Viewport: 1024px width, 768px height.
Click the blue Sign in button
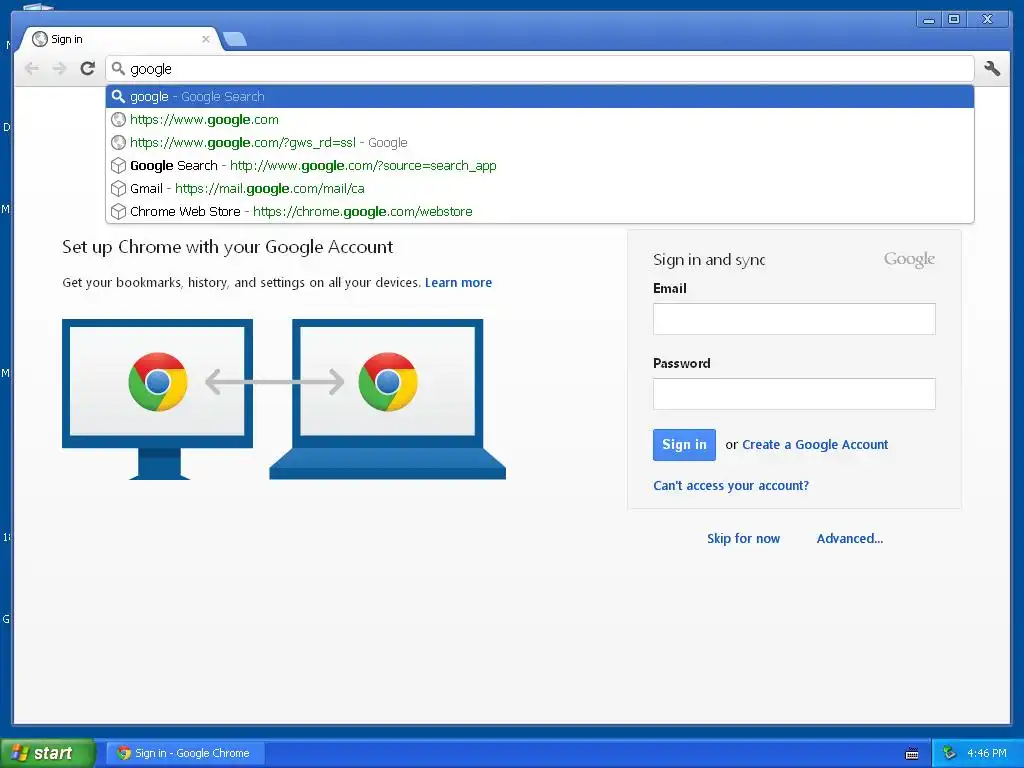pyautogui.click(x=684, y=445)
